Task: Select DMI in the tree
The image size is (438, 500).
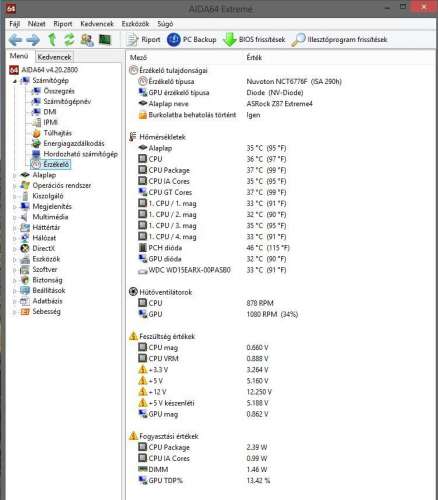Action: [50, 112]
